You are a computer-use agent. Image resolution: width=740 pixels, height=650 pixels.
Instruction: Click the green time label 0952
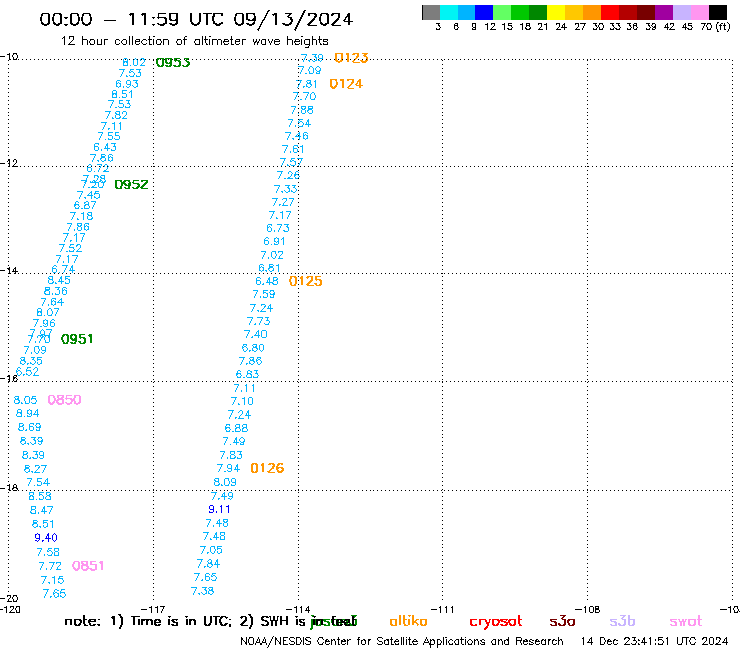coord(131,185)
